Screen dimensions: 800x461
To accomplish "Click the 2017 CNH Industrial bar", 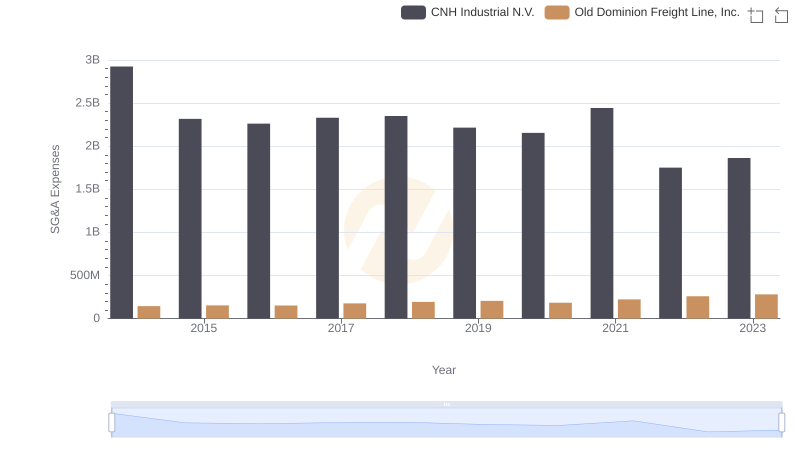I will point(327,218).
